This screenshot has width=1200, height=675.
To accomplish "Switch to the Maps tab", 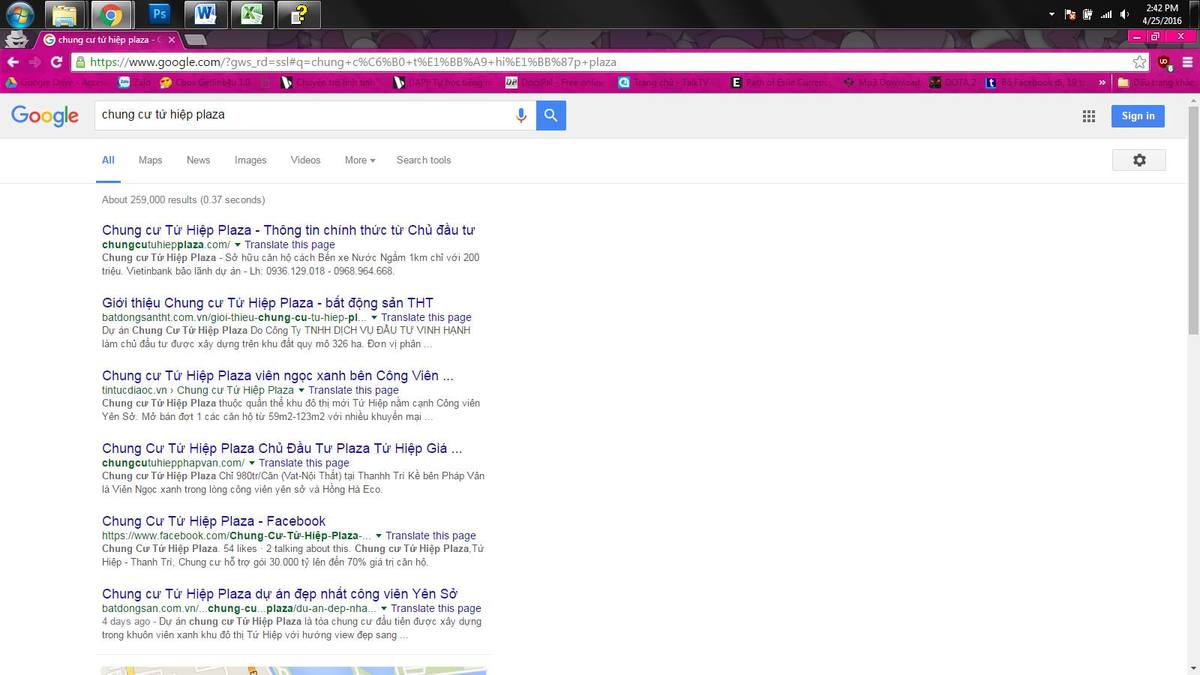I will 150,160.
